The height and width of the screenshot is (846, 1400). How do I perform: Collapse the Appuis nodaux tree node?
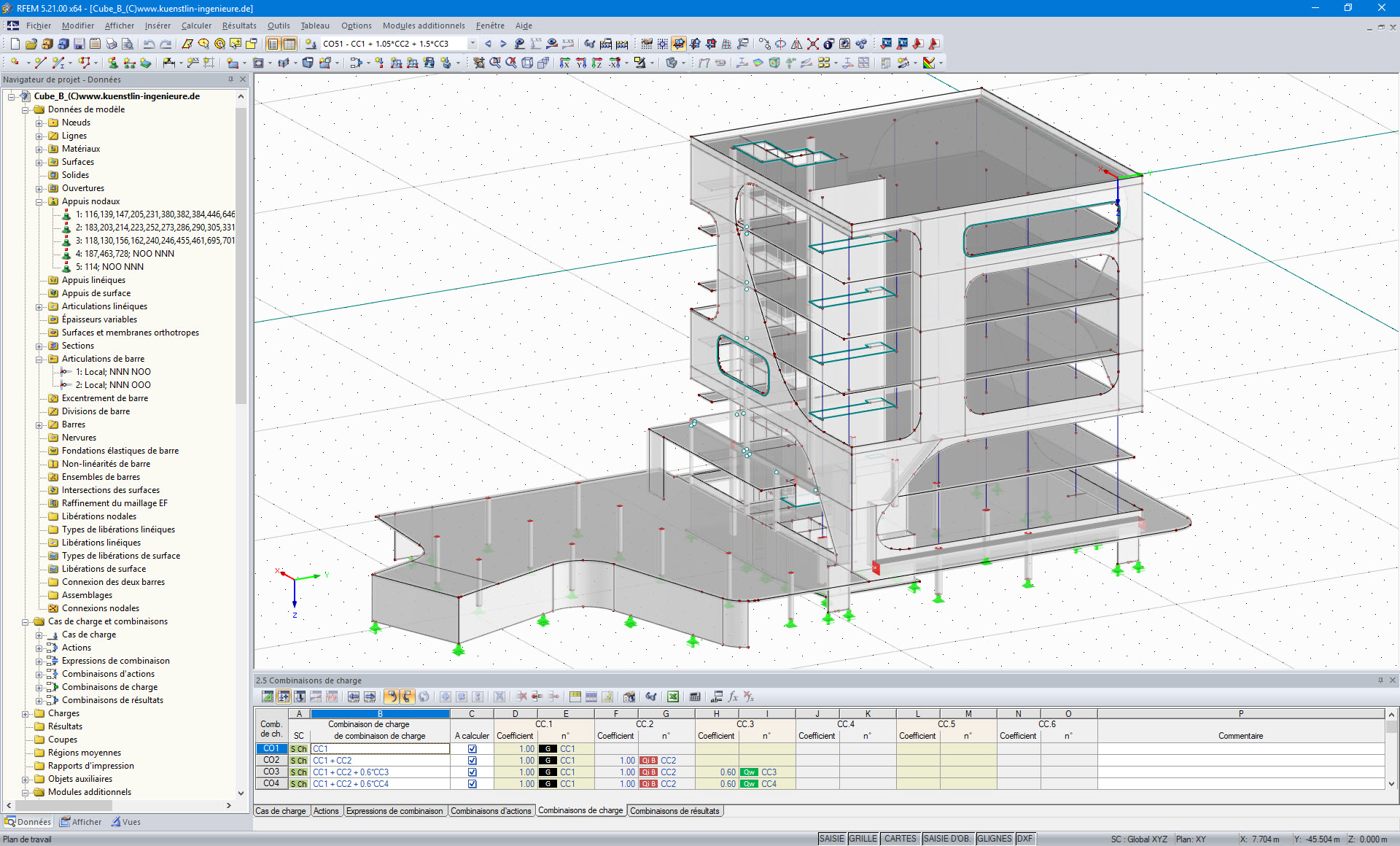(x=39, y=201)
